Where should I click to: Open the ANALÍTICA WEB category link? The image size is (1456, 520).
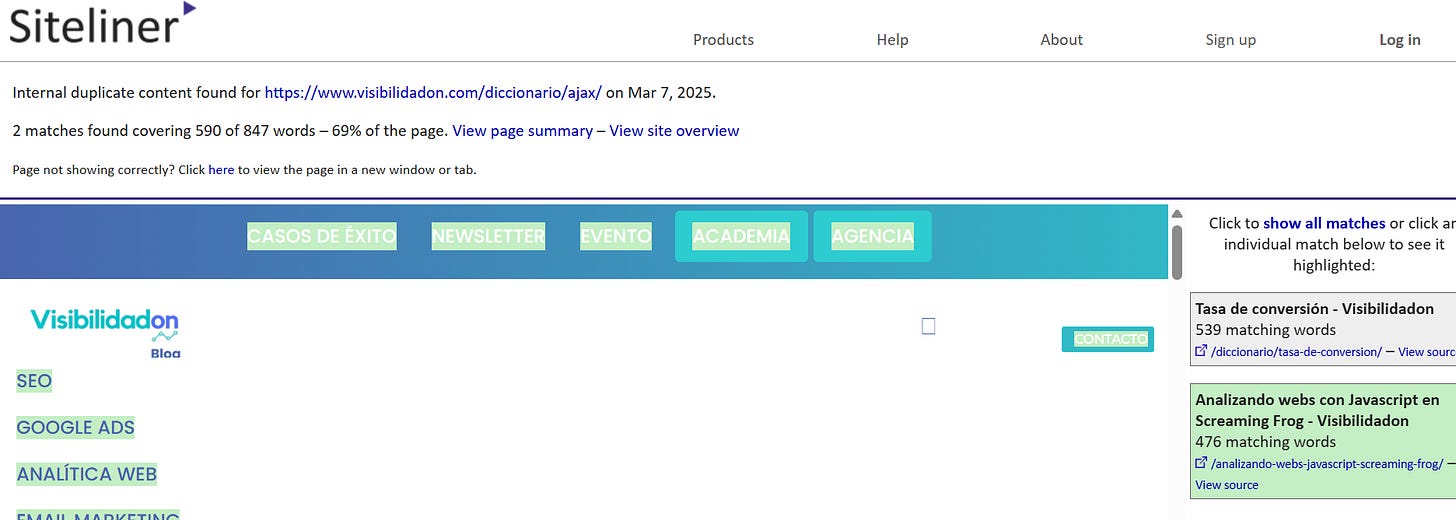[x=86, y=474]
